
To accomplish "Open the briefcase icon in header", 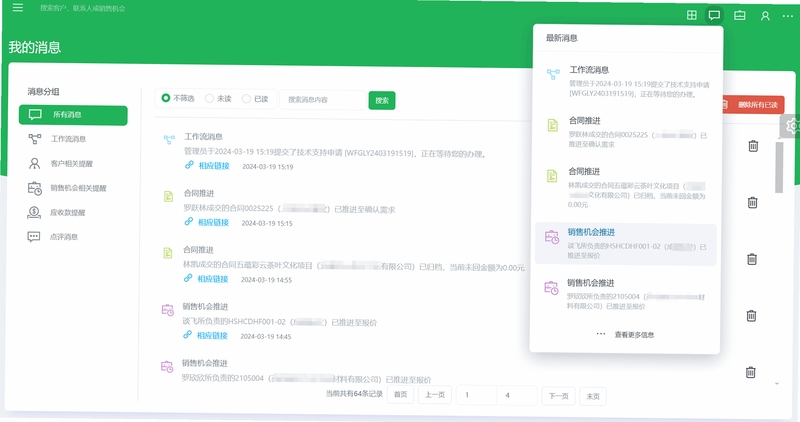I will pyautogui.click(x=740, y=15).
